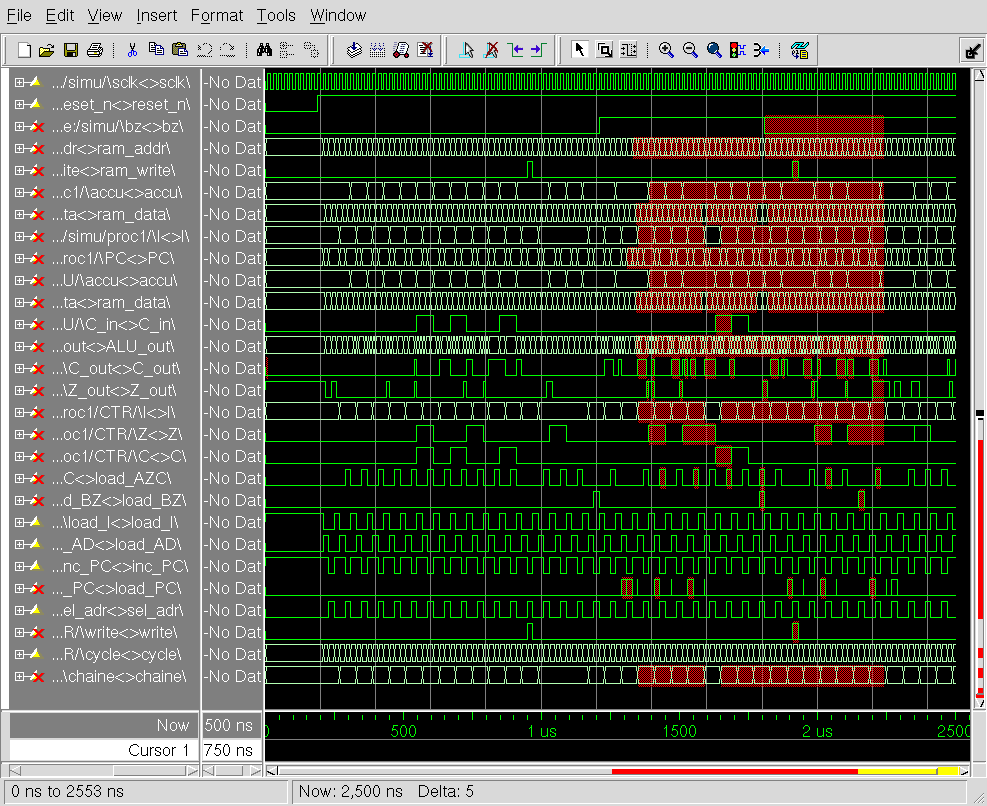This screenshot has height=806, width=987.
Task: Activate the Select Mode arrow pointer tool
Action: (579, 50)
